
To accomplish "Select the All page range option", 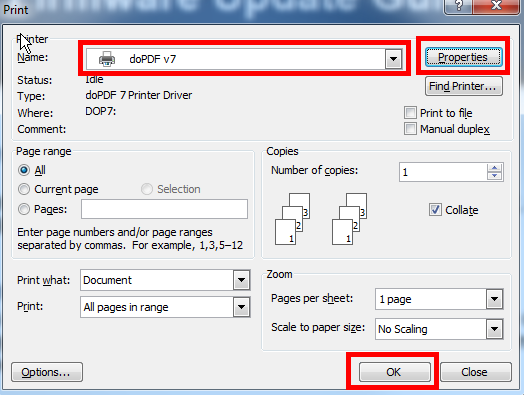I will (x=24, y=170).
